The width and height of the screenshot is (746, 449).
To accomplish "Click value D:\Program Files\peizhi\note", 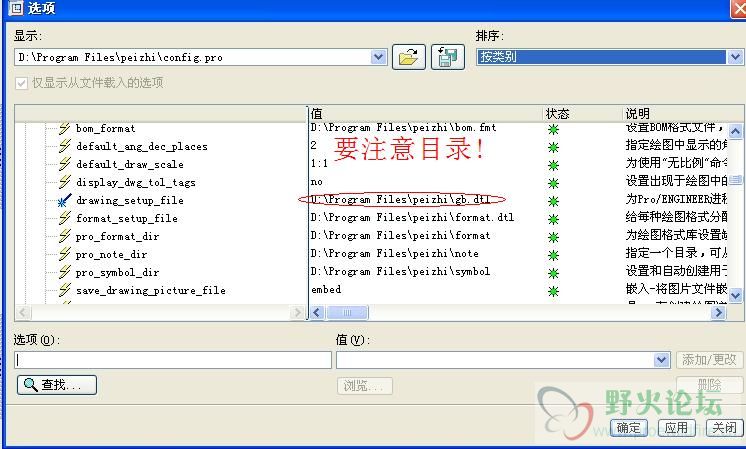I will (395, 254).
